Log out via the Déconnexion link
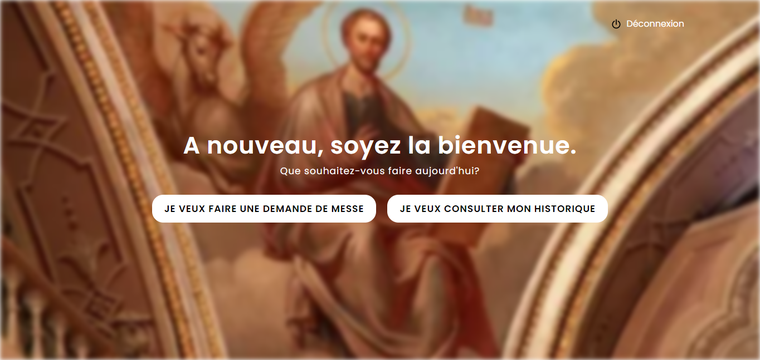760x360 pixels. point(655,24)
